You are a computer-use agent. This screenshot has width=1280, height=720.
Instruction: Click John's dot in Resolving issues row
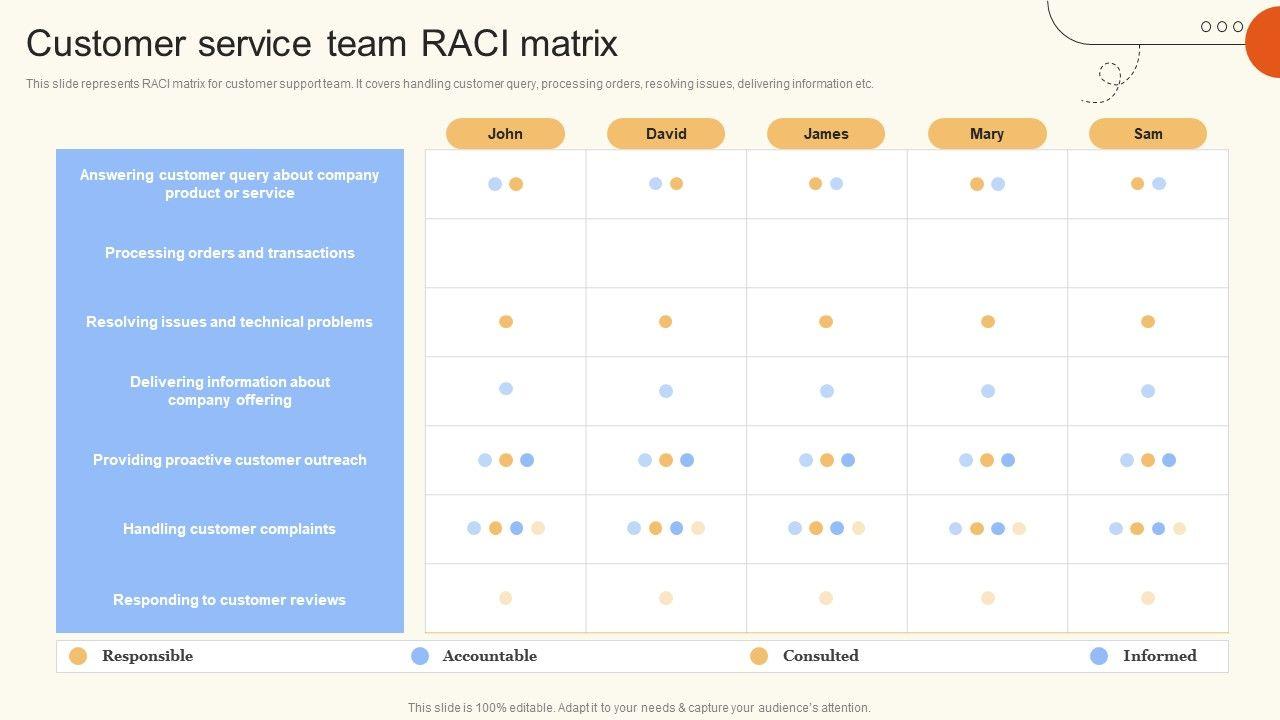click(x=506, y=322)
